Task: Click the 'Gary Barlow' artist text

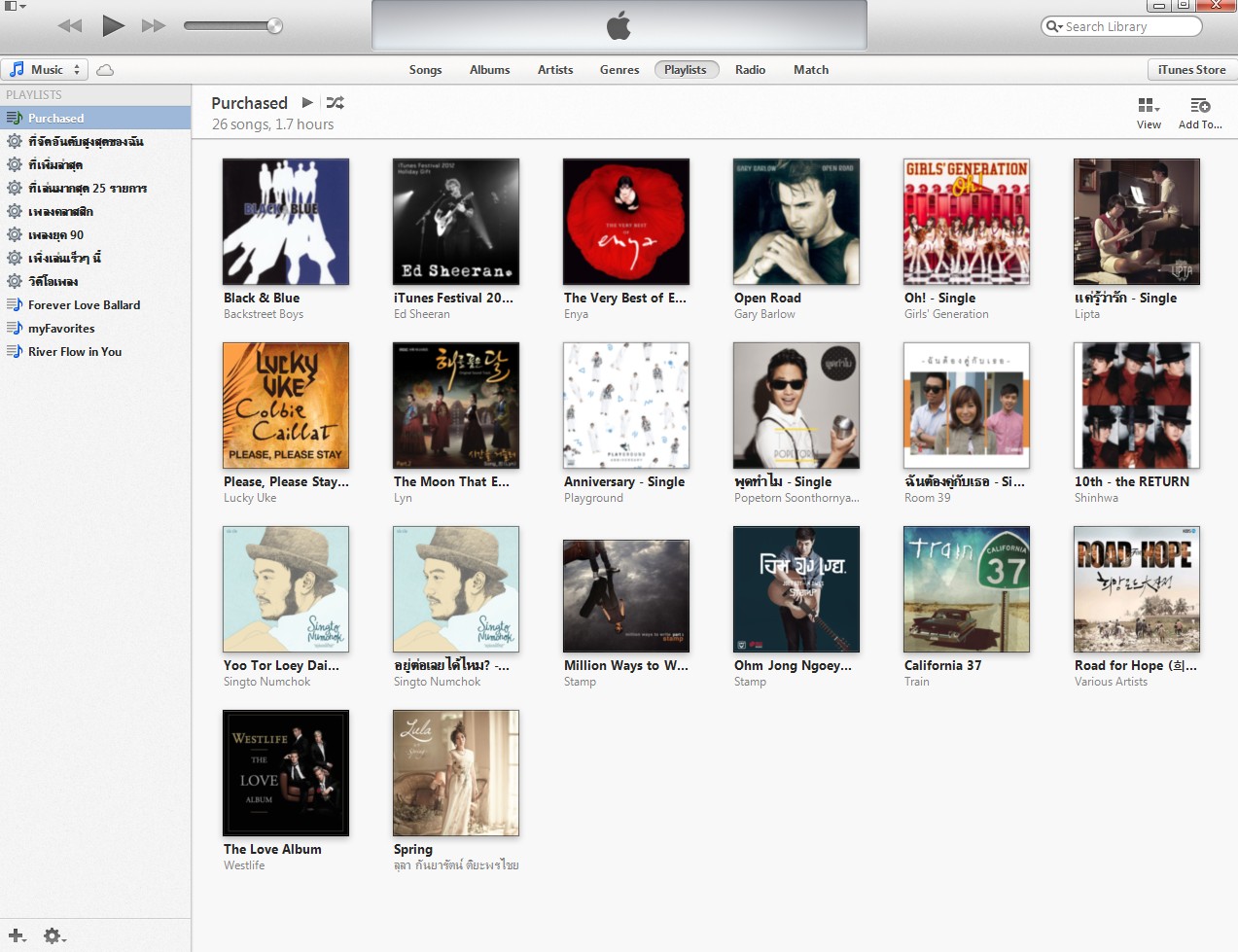Action: click(x=764, y=314)
